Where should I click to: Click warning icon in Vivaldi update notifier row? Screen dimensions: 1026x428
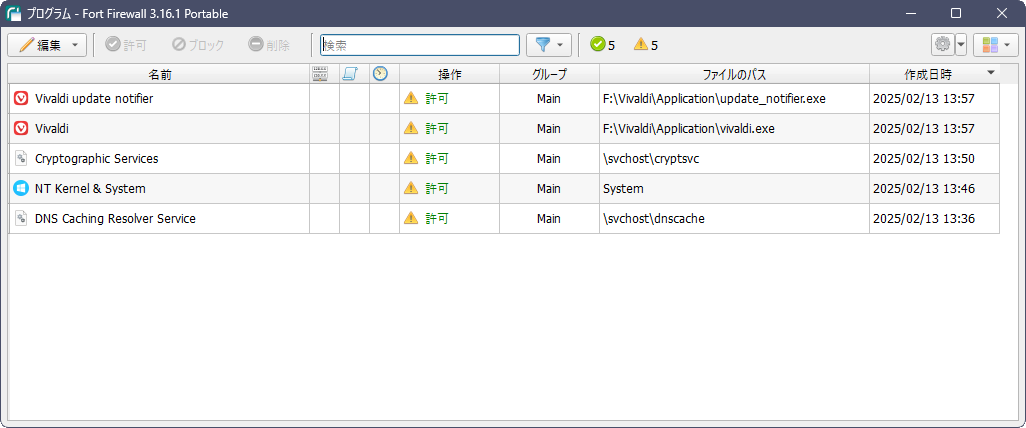(411, 98)
